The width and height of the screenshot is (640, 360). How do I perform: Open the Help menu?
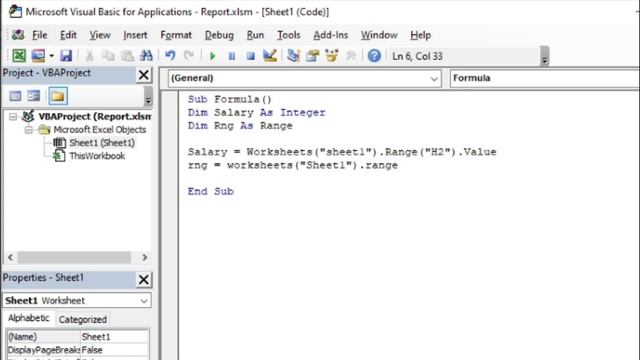420,35
